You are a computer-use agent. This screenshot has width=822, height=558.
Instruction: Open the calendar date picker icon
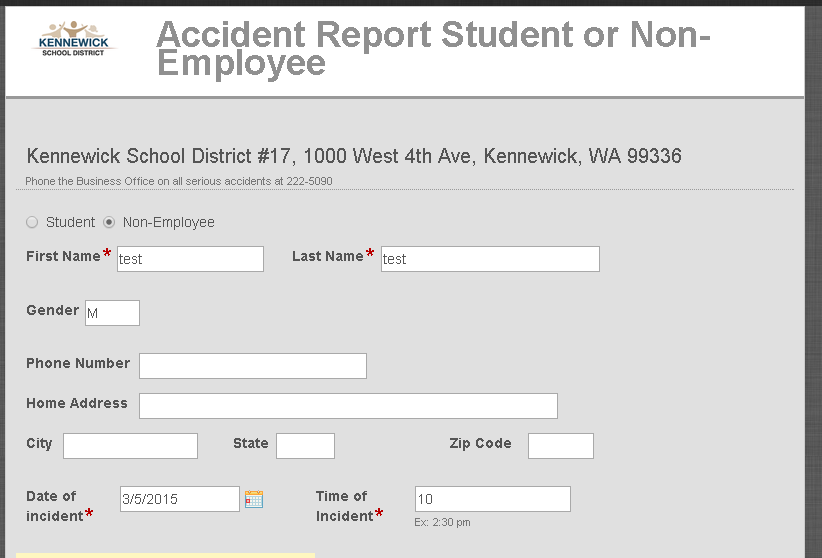click(254, 499)
